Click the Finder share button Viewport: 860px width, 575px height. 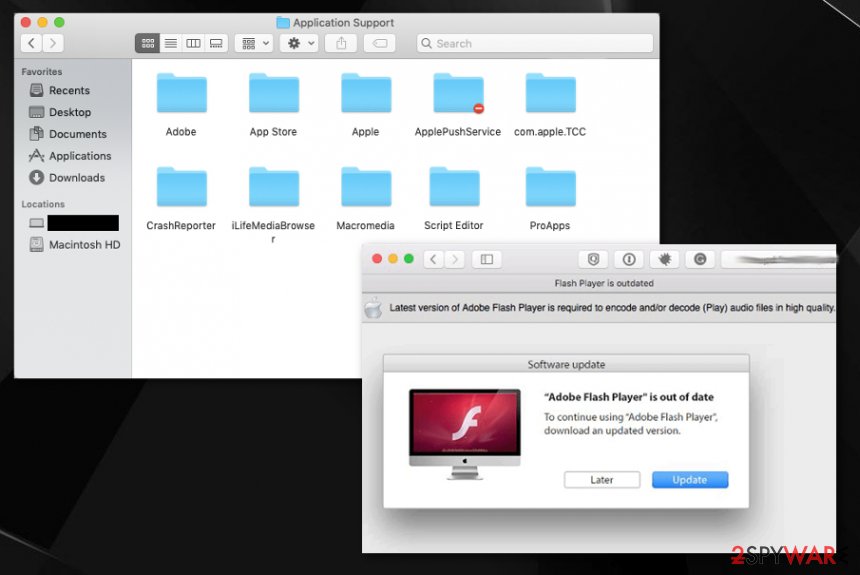(341, 43)
